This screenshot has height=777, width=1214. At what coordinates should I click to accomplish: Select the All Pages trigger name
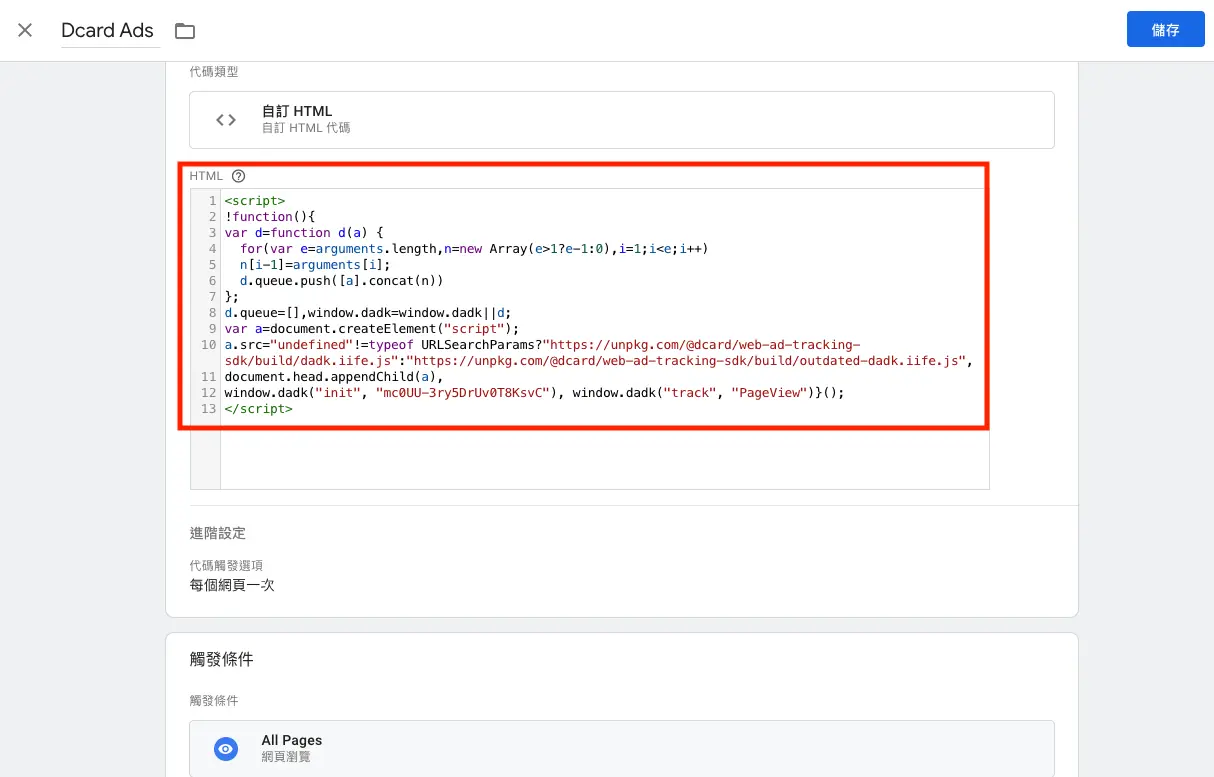click(x=292, y=740)
